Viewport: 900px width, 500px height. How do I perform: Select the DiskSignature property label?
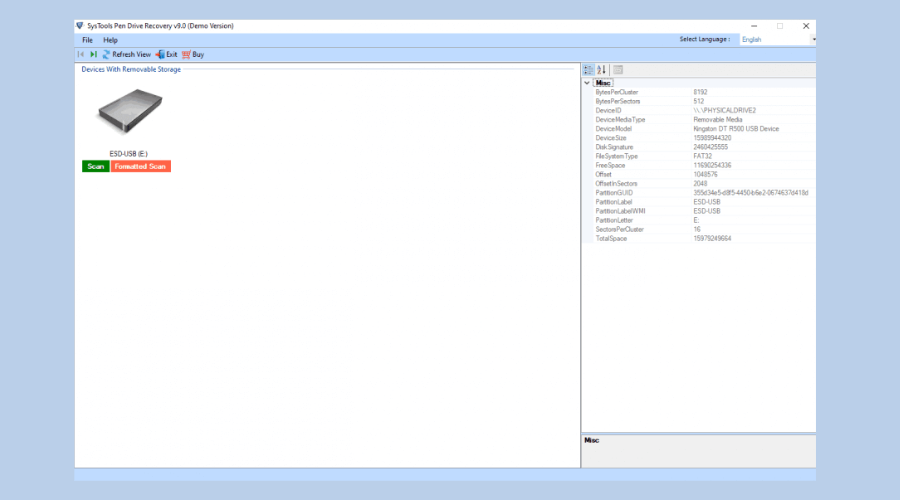[614, 147]
